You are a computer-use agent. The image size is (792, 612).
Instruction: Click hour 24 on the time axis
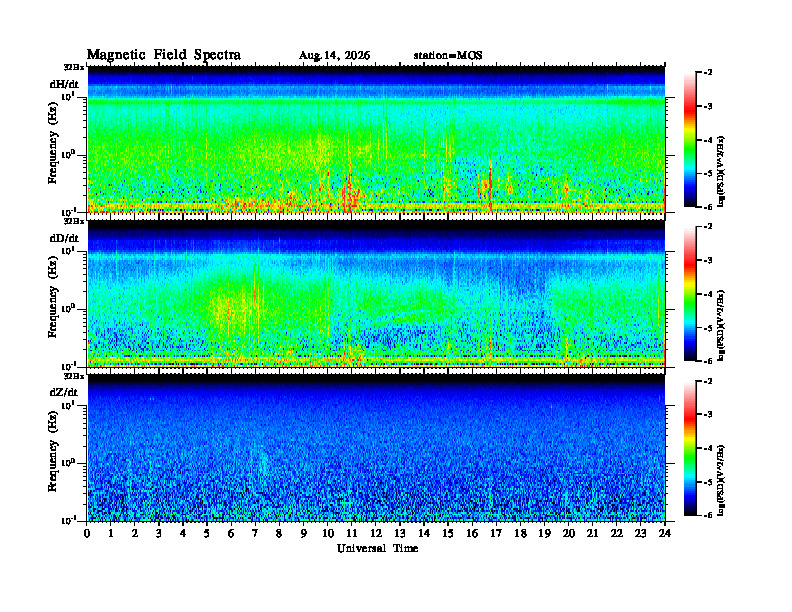coord(665,533)
